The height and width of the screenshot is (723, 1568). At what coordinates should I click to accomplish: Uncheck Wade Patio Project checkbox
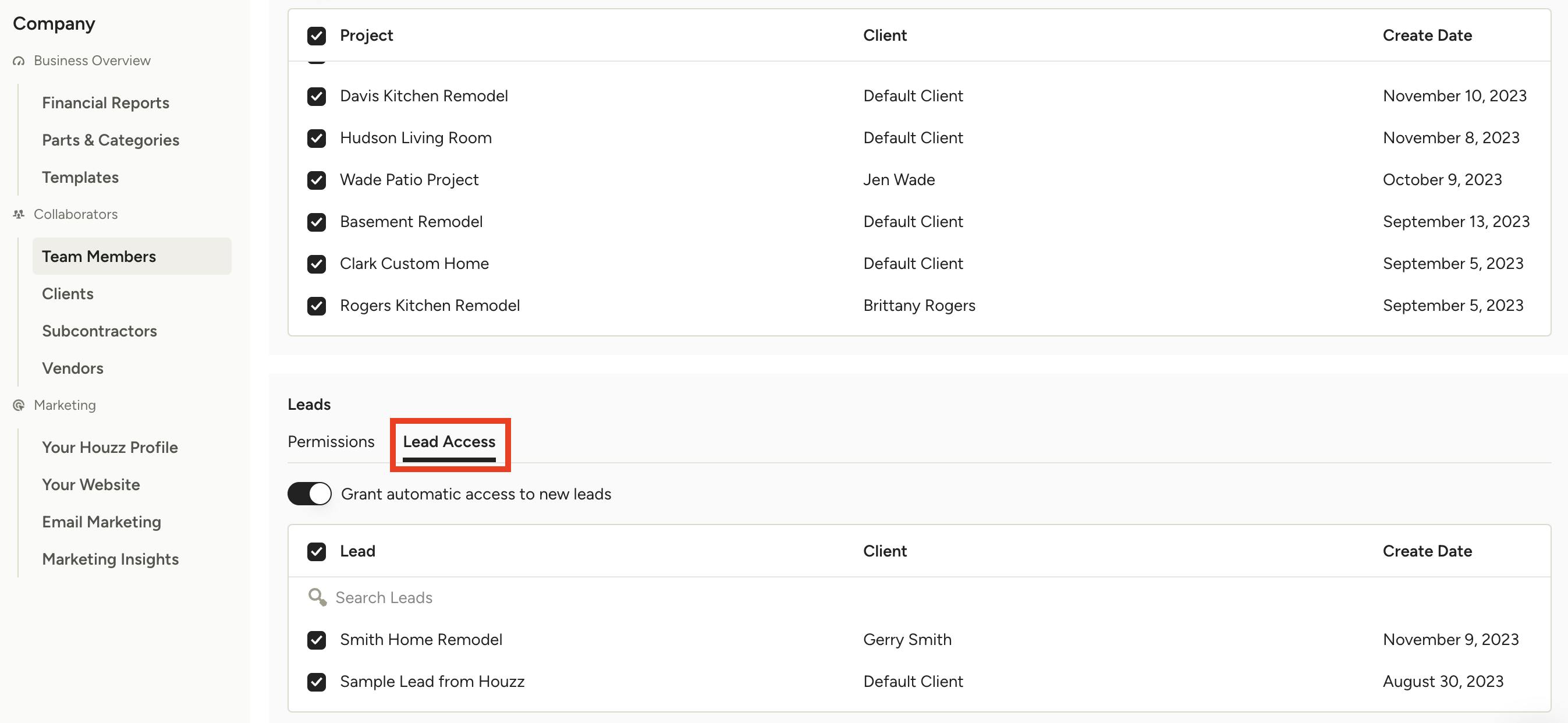pos(317,180)
